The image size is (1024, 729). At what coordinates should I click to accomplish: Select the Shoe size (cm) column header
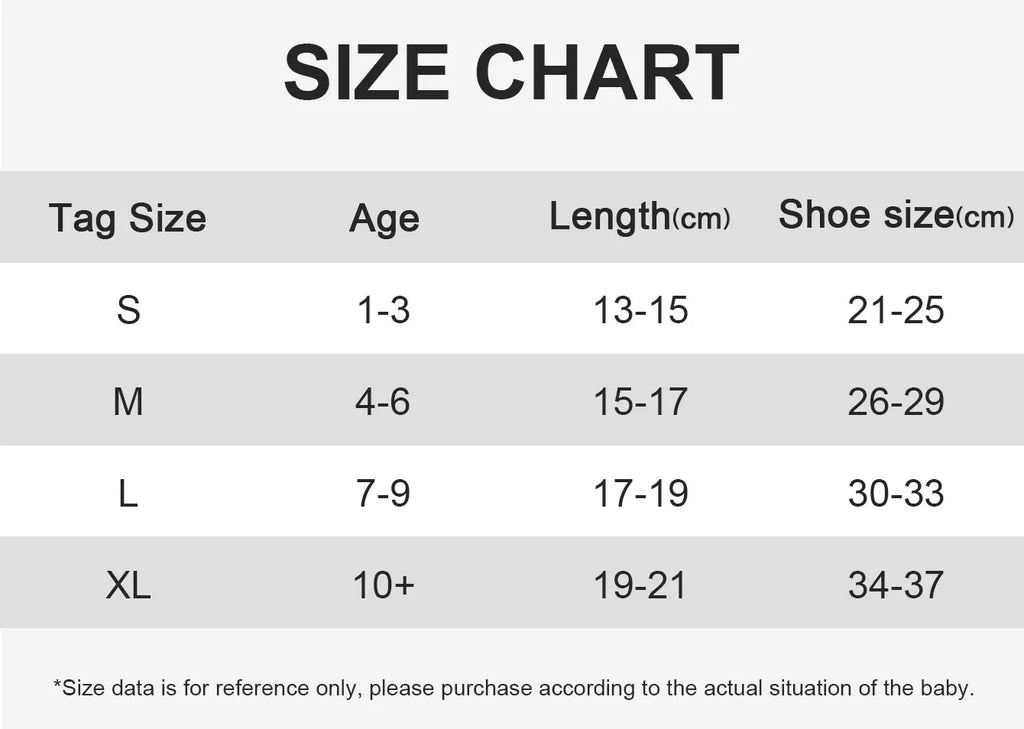coord(896,215)
